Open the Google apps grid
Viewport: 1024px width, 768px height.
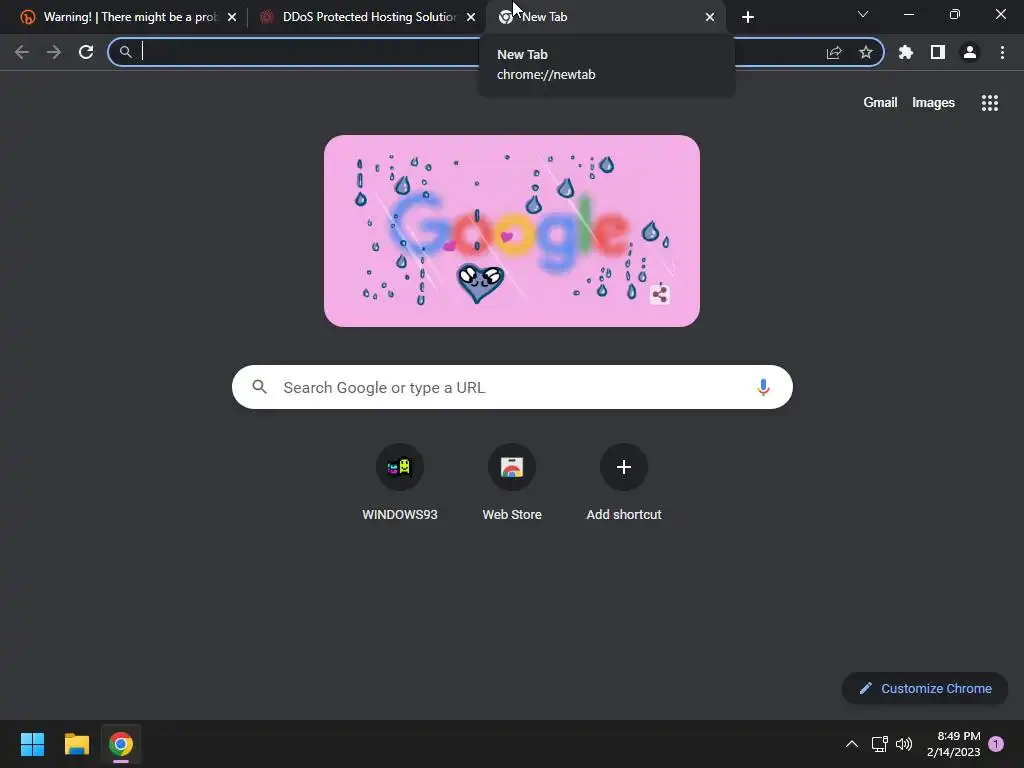[990, 103]
